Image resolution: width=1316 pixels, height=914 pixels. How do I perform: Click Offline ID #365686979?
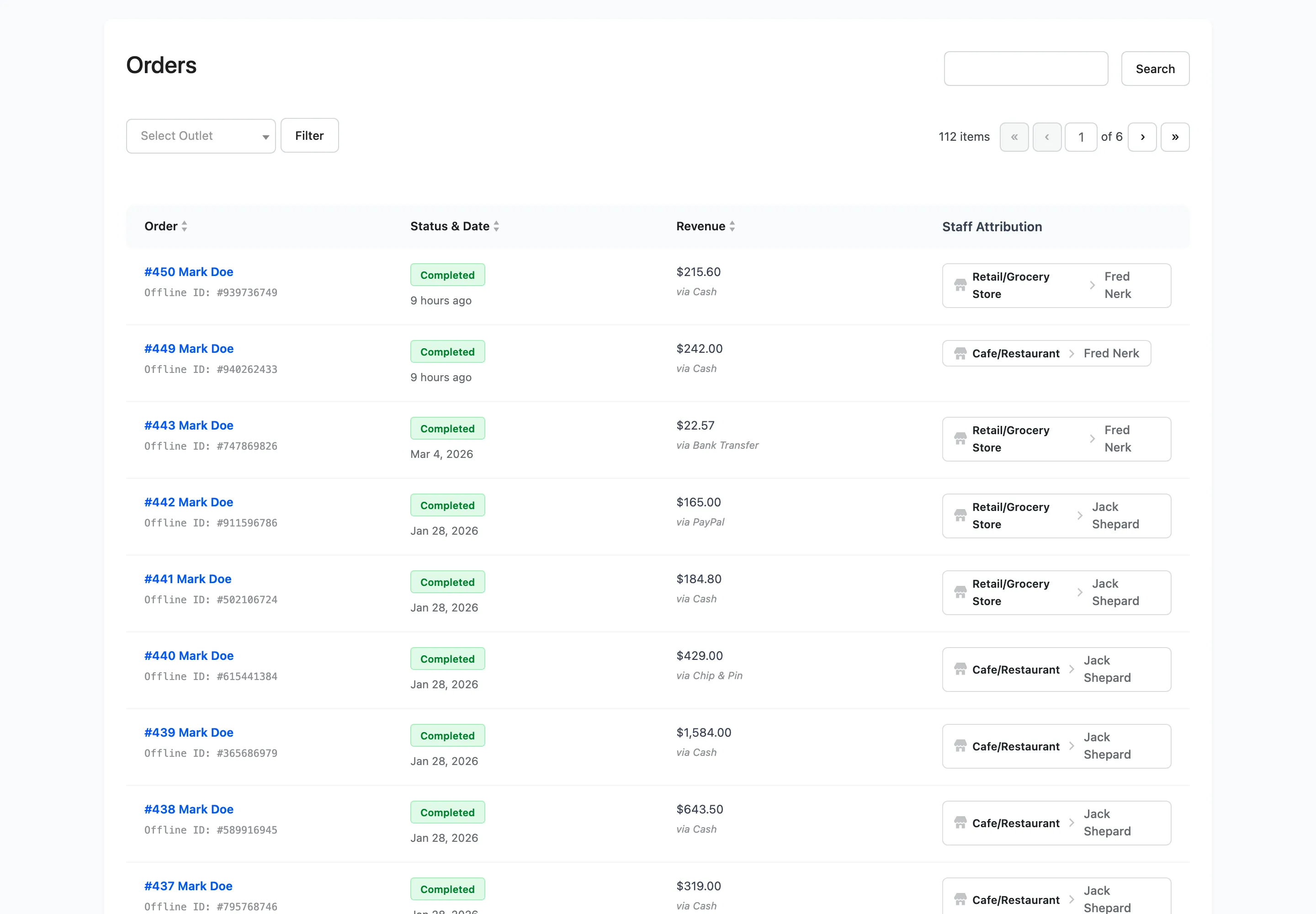(x=211, y=753)
